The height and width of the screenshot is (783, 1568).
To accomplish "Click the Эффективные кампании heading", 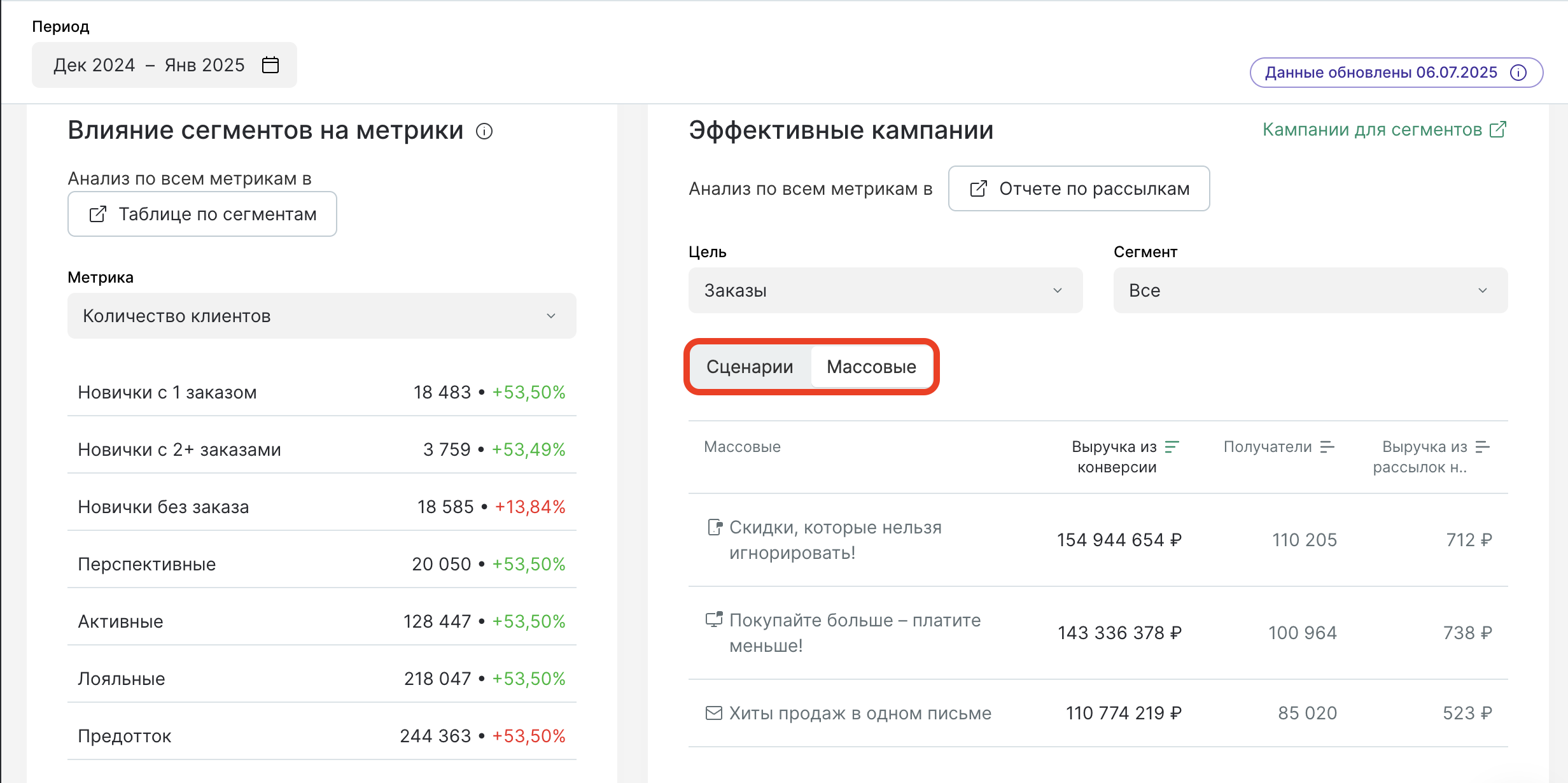I will click(841, 130).
